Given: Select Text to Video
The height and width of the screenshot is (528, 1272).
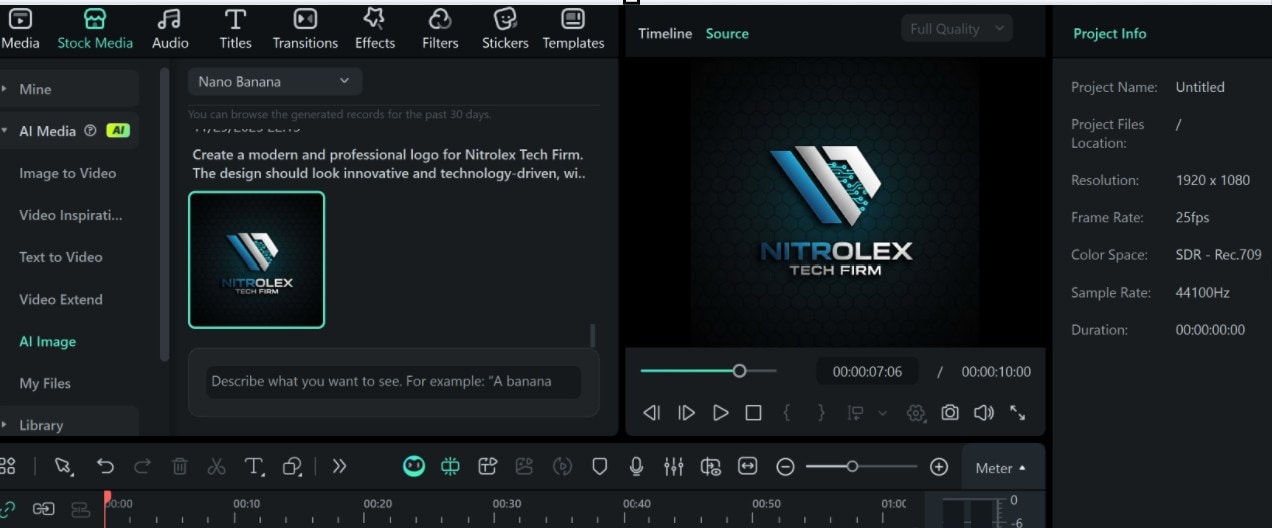Looking at the screenshot, I should point(61,257).
